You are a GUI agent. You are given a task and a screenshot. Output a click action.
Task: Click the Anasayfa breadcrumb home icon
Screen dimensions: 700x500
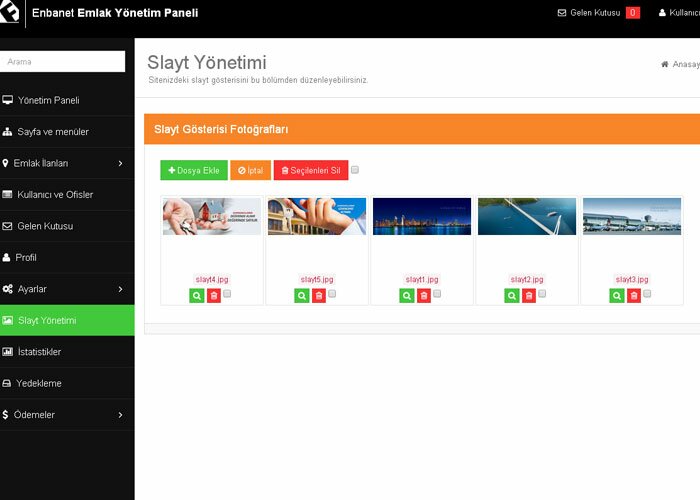click(665, 64)
